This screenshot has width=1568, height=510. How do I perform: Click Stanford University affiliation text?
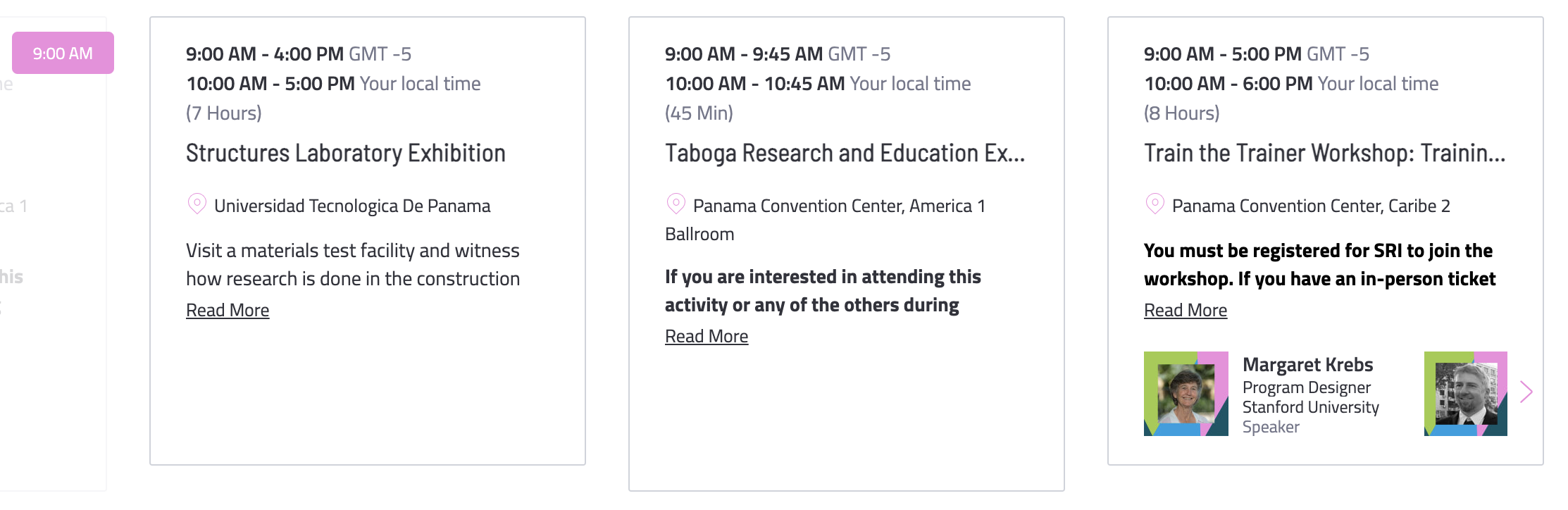tap(1310, 407)
